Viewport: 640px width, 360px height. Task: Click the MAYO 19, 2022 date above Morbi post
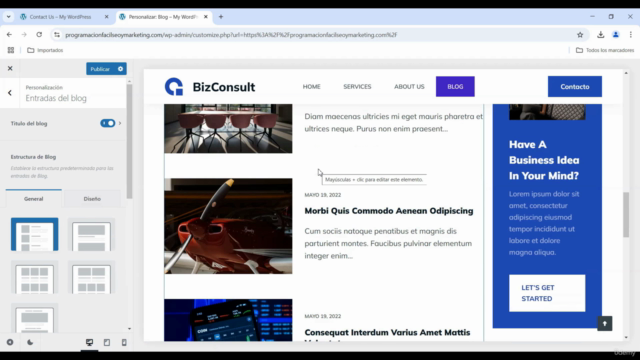pyautogui.click(x=322, y=195)
